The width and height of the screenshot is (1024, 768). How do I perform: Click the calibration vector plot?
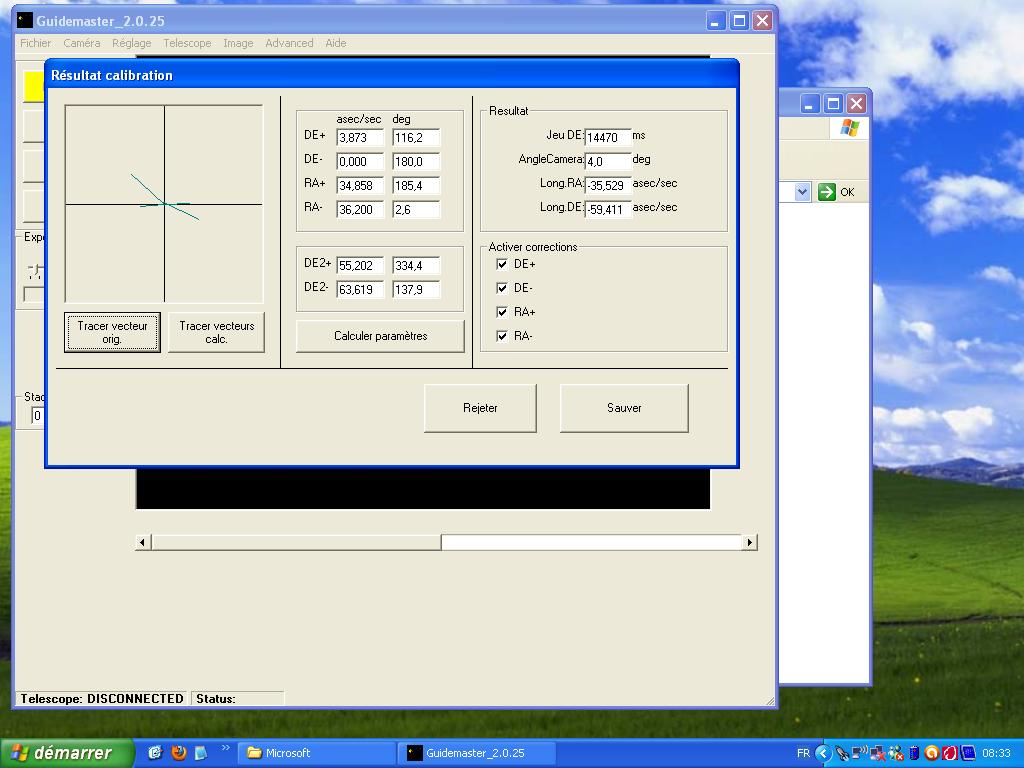pyautogui.click(x=164, y=204)
